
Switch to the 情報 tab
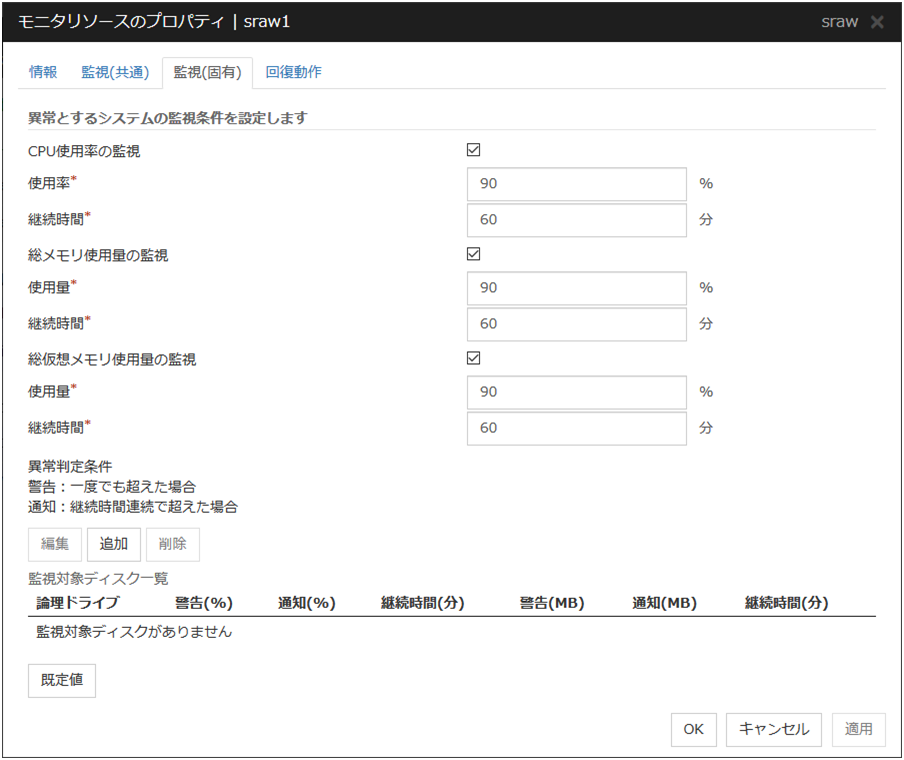point(42,72)
